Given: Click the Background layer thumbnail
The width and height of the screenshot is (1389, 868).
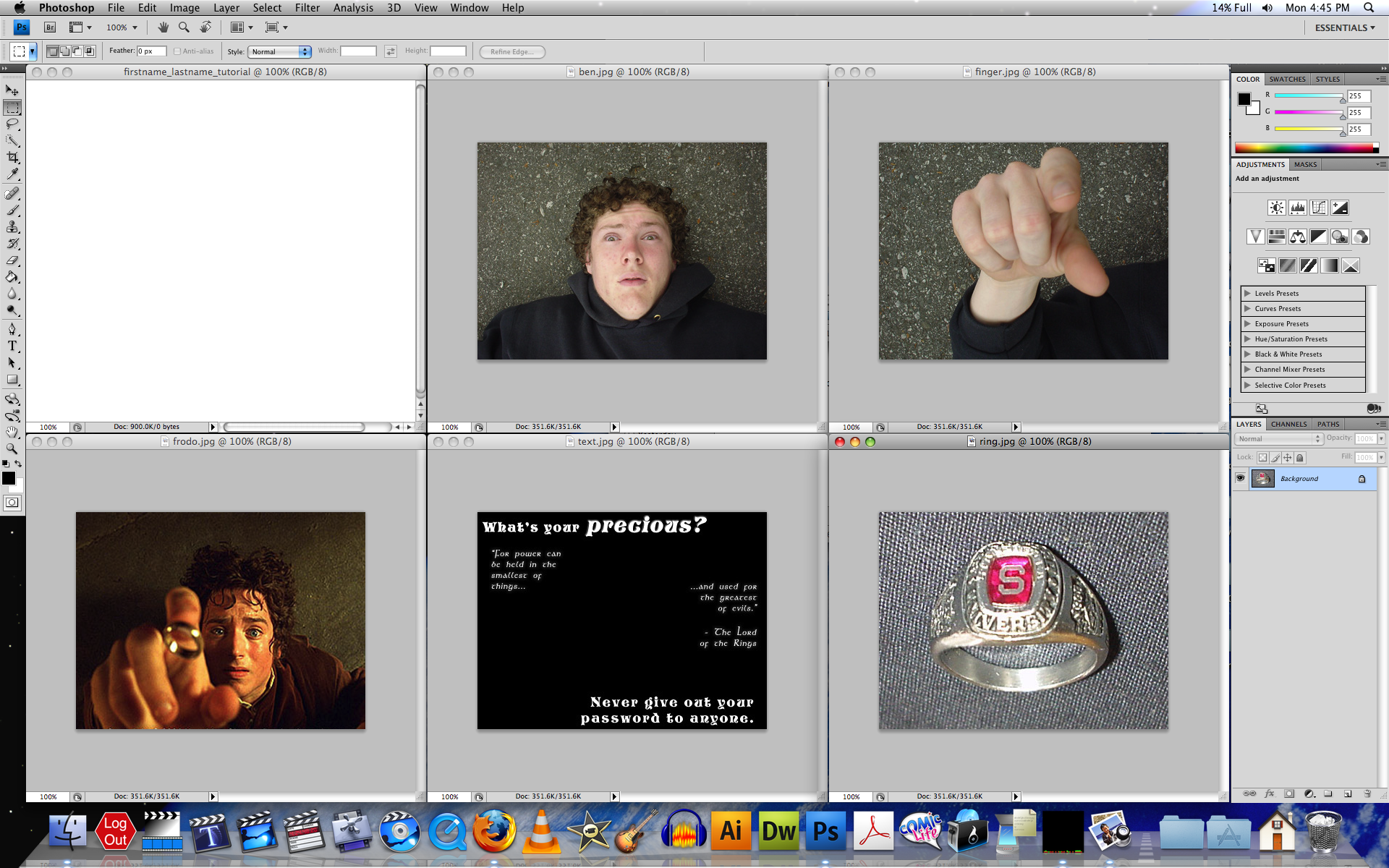Looking at the screenshot, I should 1263,478.
